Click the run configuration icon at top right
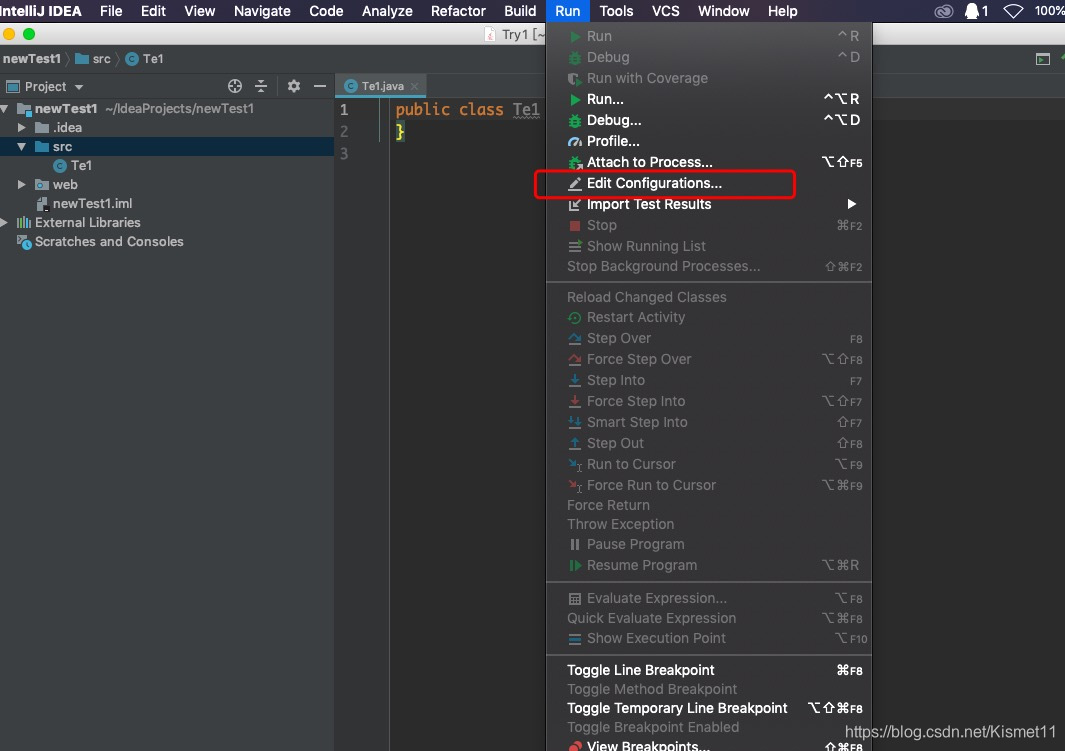 pyautogui.click(x=1043, y=60)
